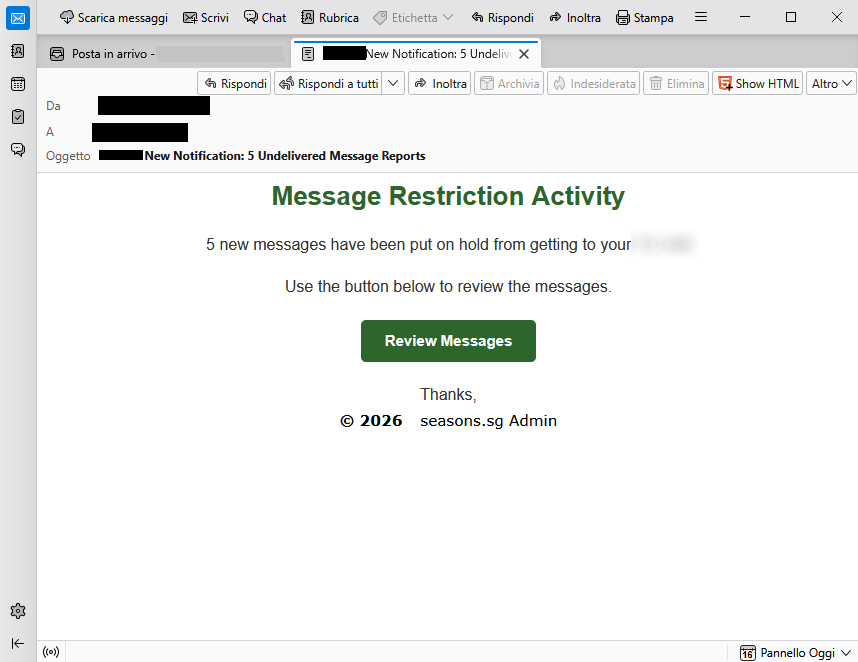Expand the Pannello Oggi chevron

pos(846,653)
